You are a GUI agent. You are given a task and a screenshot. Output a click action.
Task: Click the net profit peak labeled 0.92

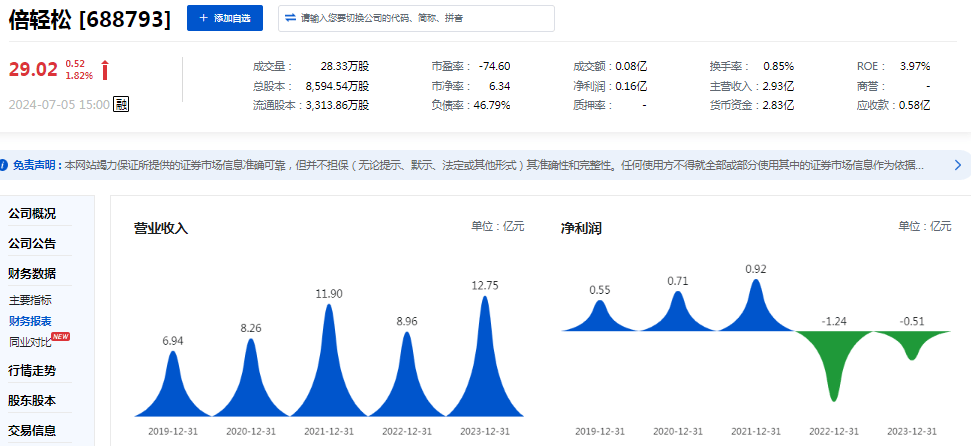click(756, 307)
